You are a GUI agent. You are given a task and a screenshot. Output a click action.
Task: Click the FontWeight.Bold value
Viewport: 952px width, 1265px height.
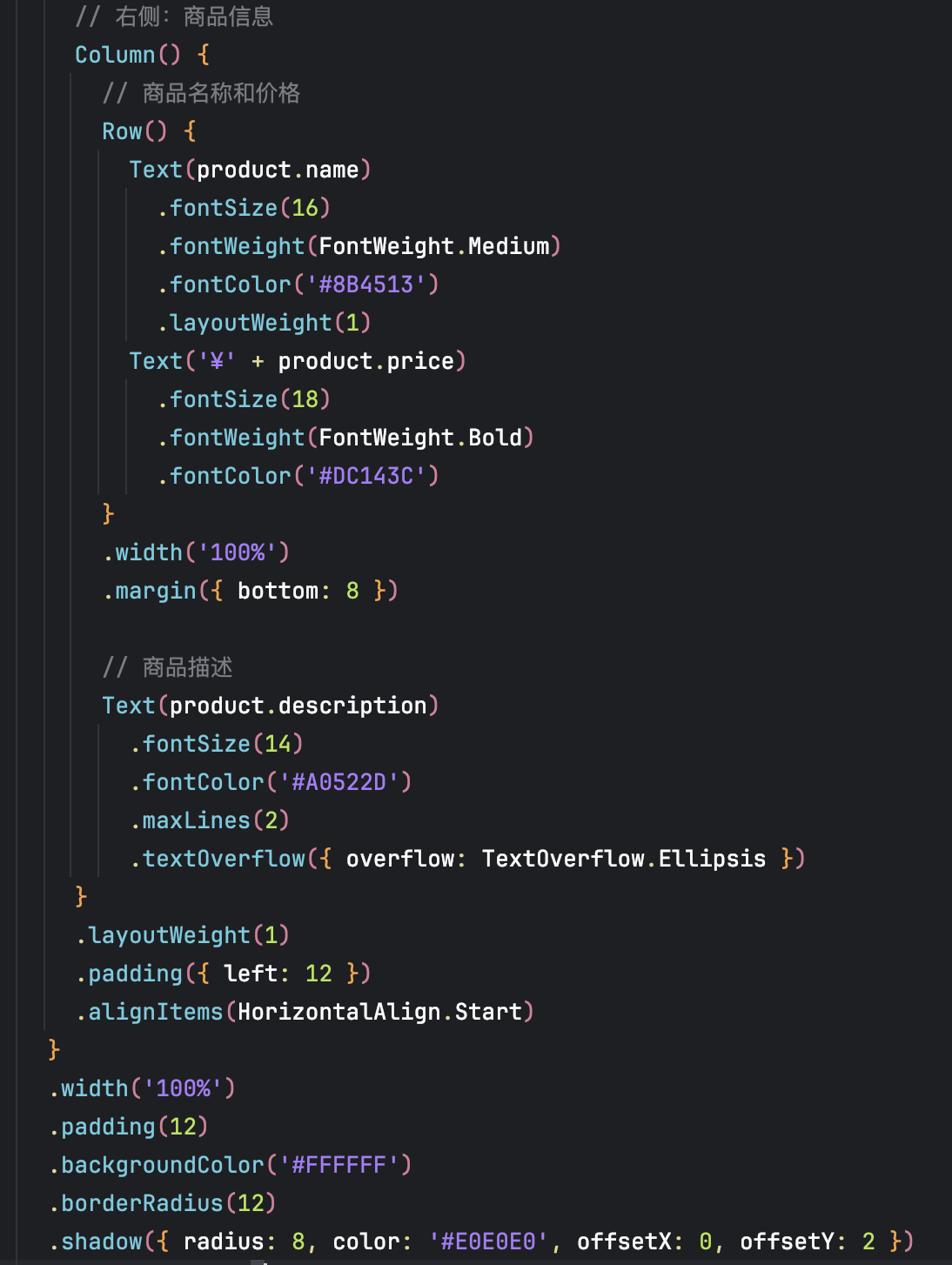[420, 438]
